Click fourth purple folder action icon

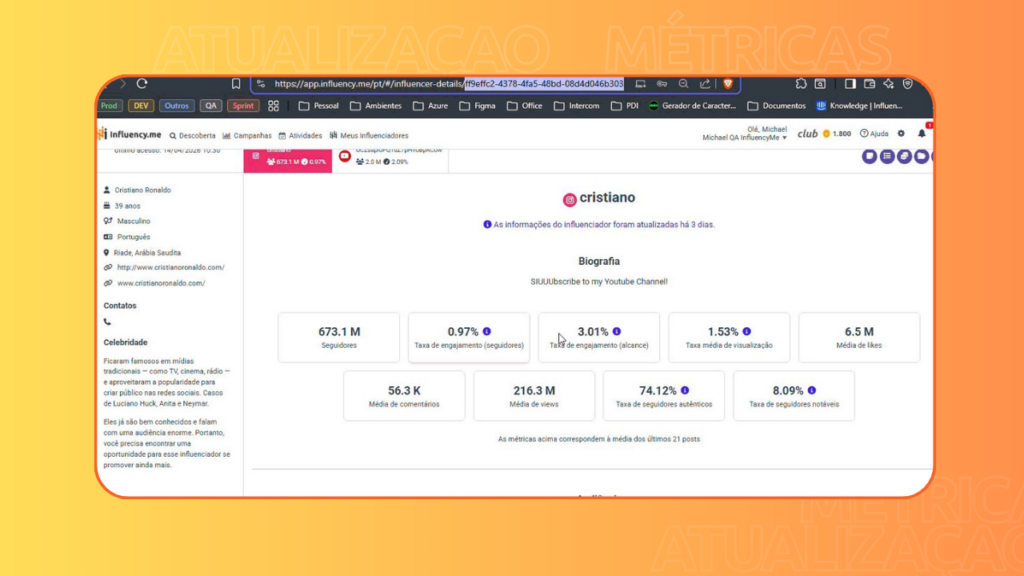[921, 156]
